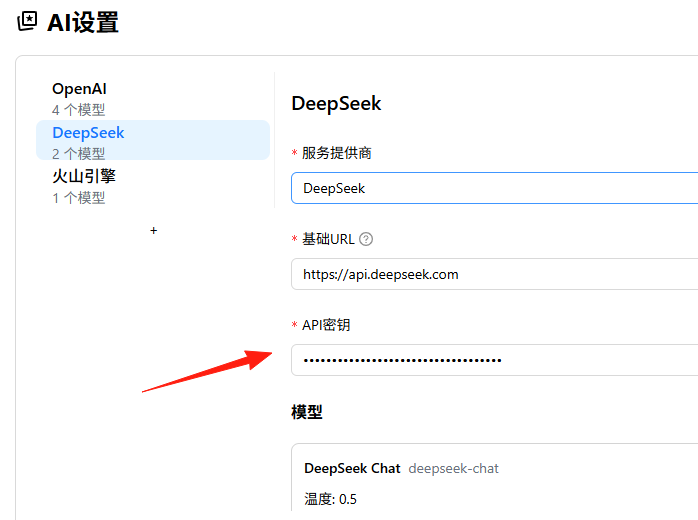Click the help icon beside 基础URL
This screenshot has height=520, width=698.
[x=366, y=239]
